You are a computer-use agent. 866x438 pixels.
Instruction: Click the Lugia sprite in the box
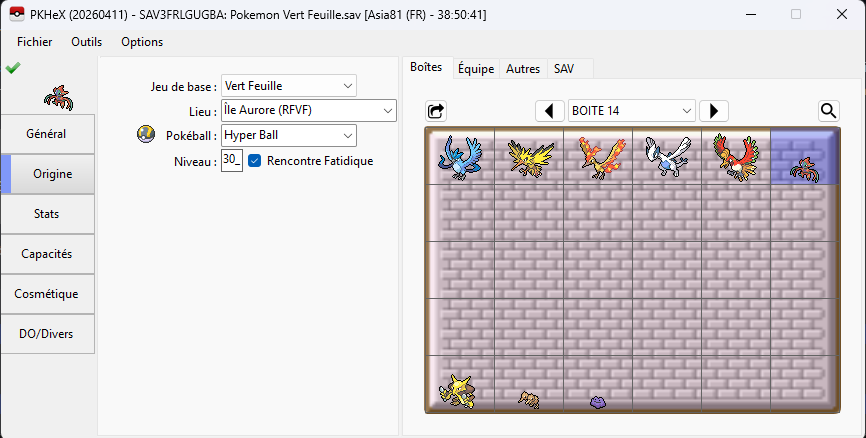[x=666, y=158]
